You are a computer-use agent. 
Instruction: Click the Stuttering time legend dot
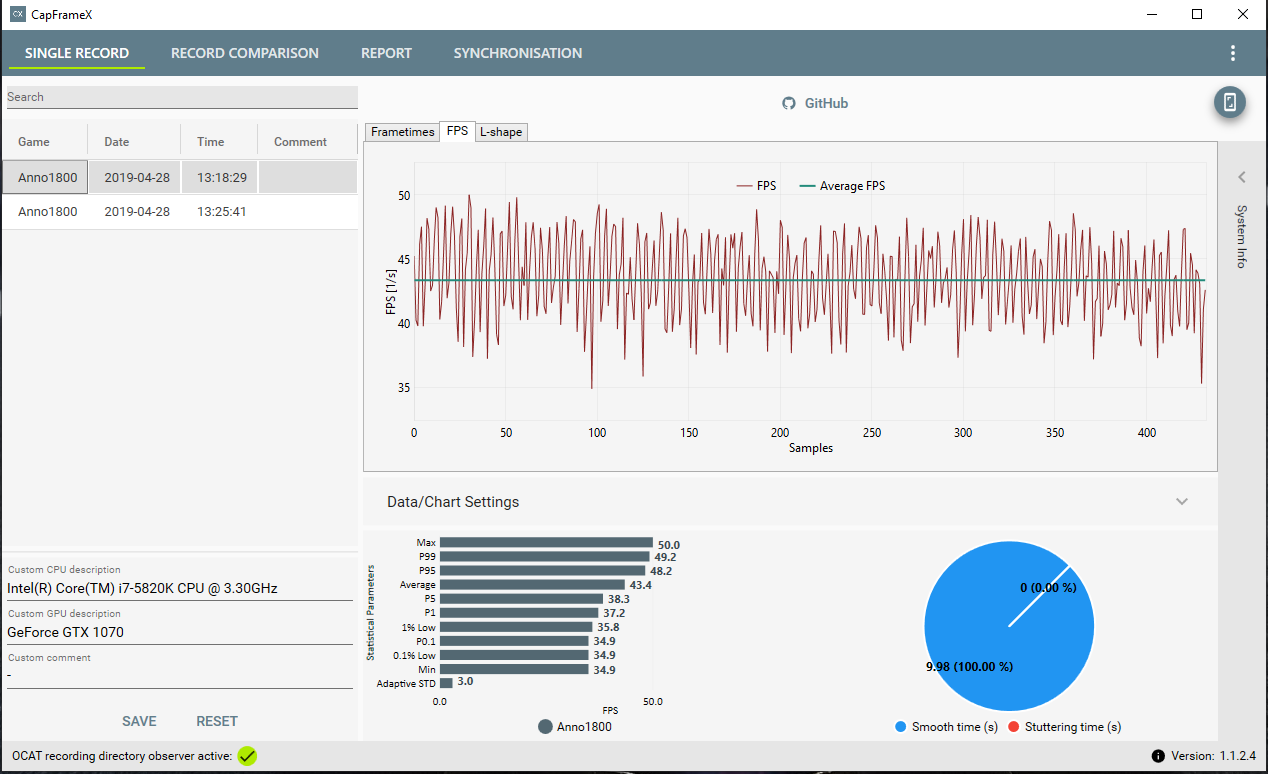coord(1014,727)
